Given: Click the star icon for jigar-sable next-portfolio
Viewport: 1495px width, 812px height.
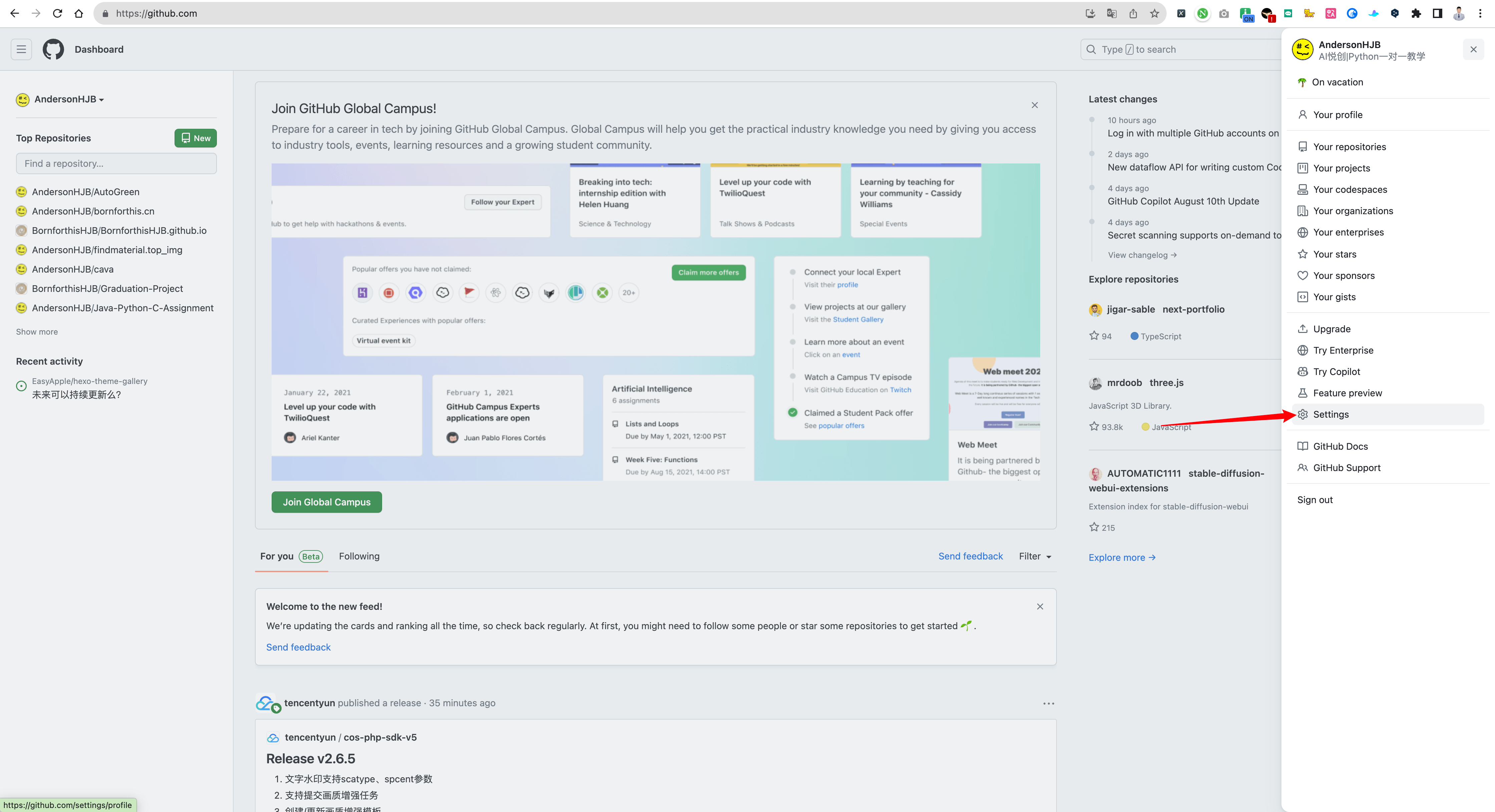Looking at the screenshot, I should click(1094, 336).
